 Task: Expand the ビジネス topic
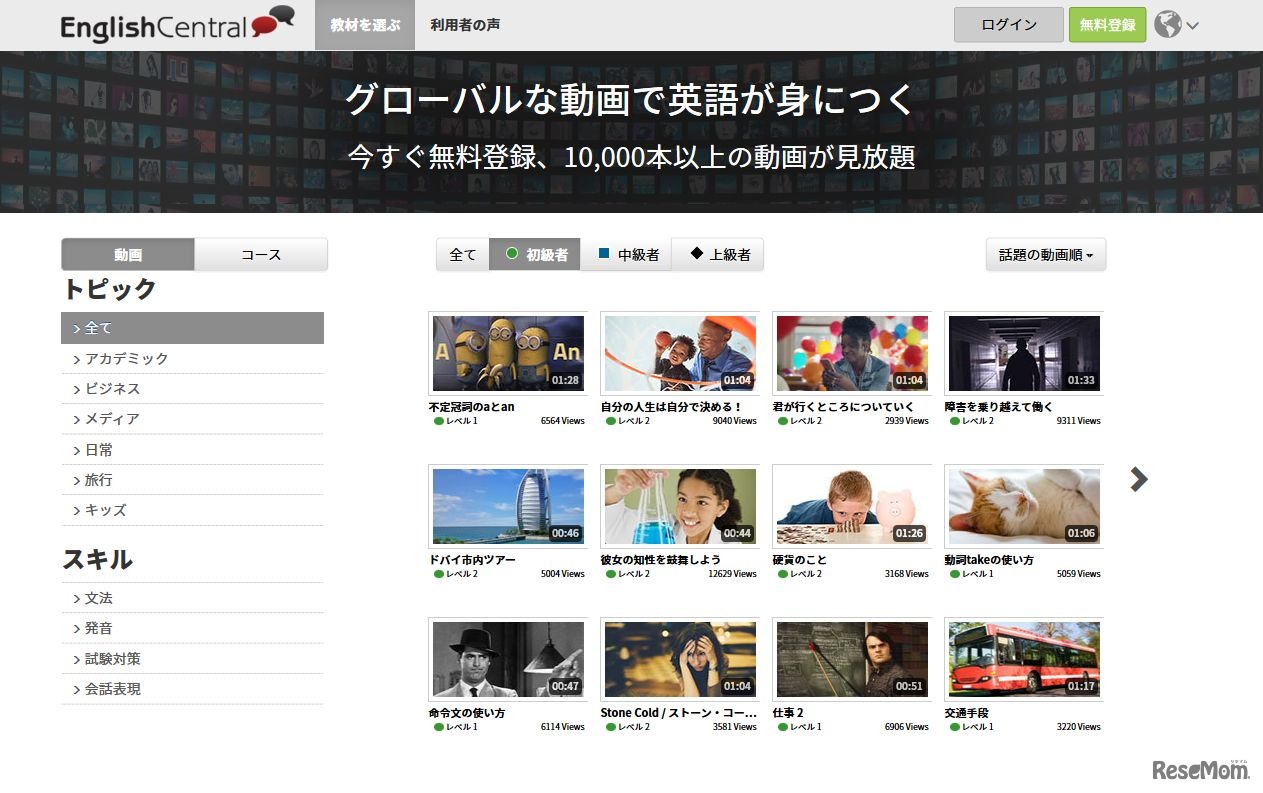coord(112,389)
